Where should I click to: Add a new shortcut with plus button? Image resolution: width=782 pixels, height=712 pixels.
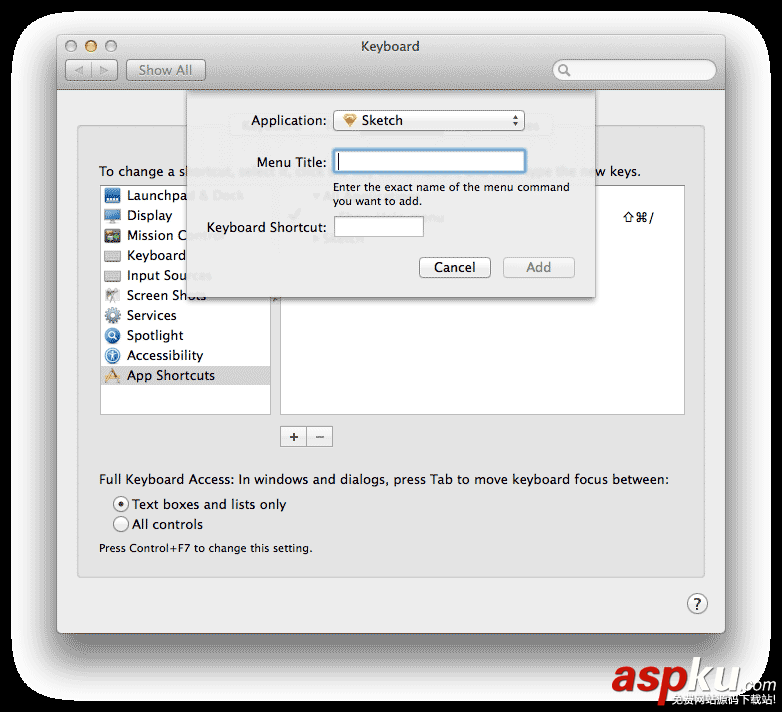pyautogui.click(x=294, y=437)
